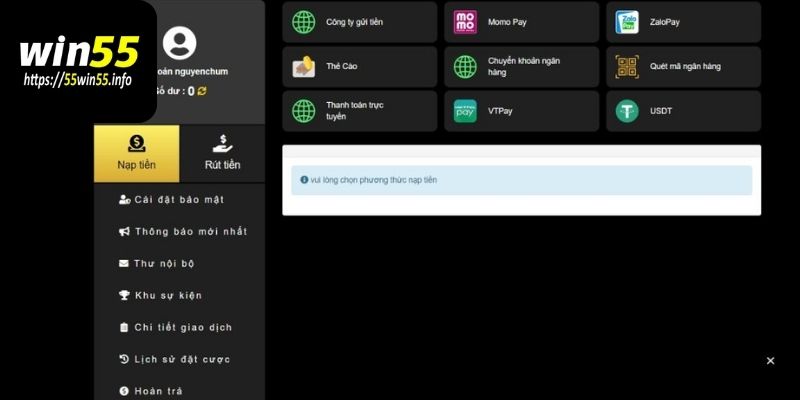Screen dimensions: 800x400
Task: Click the Thẻ Cào card icon
Action: click(x=304, y=67)
